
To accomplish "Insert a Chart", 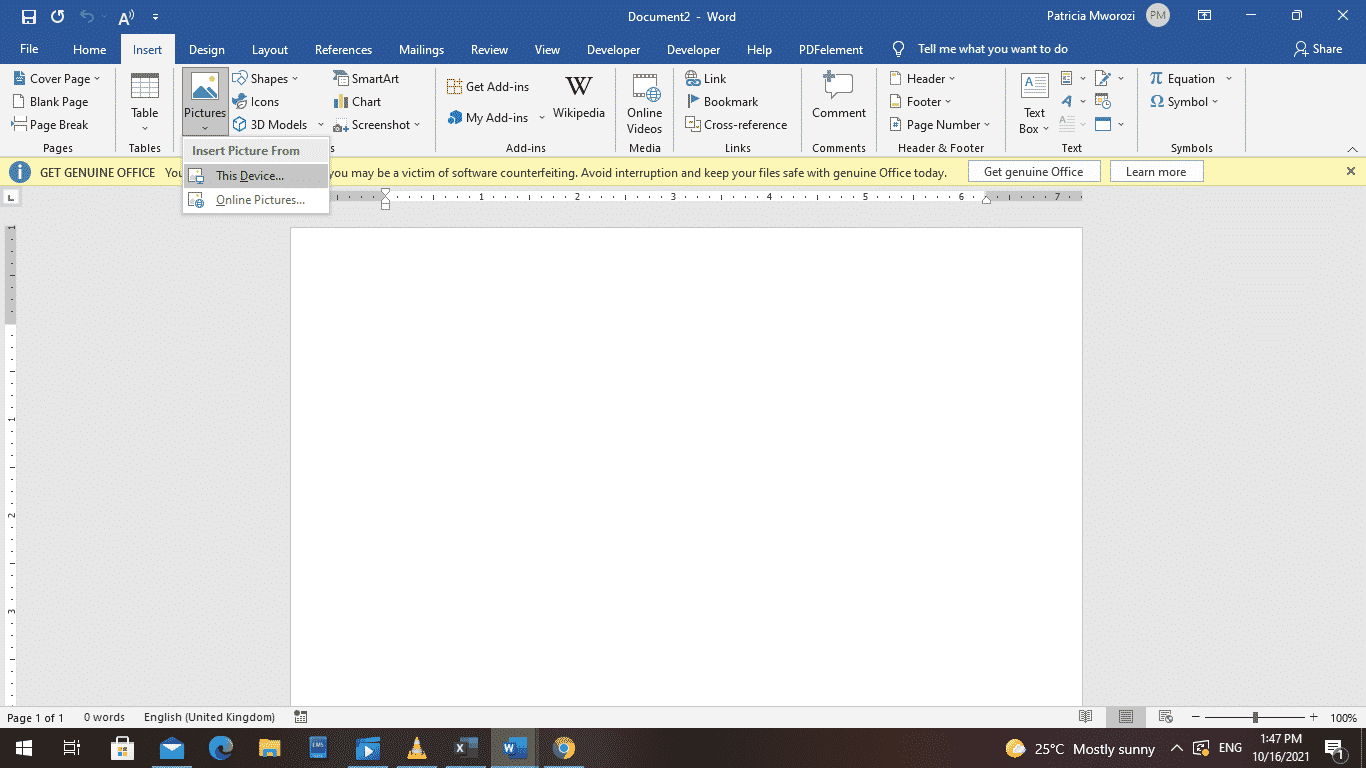I will tap(357, 101).
